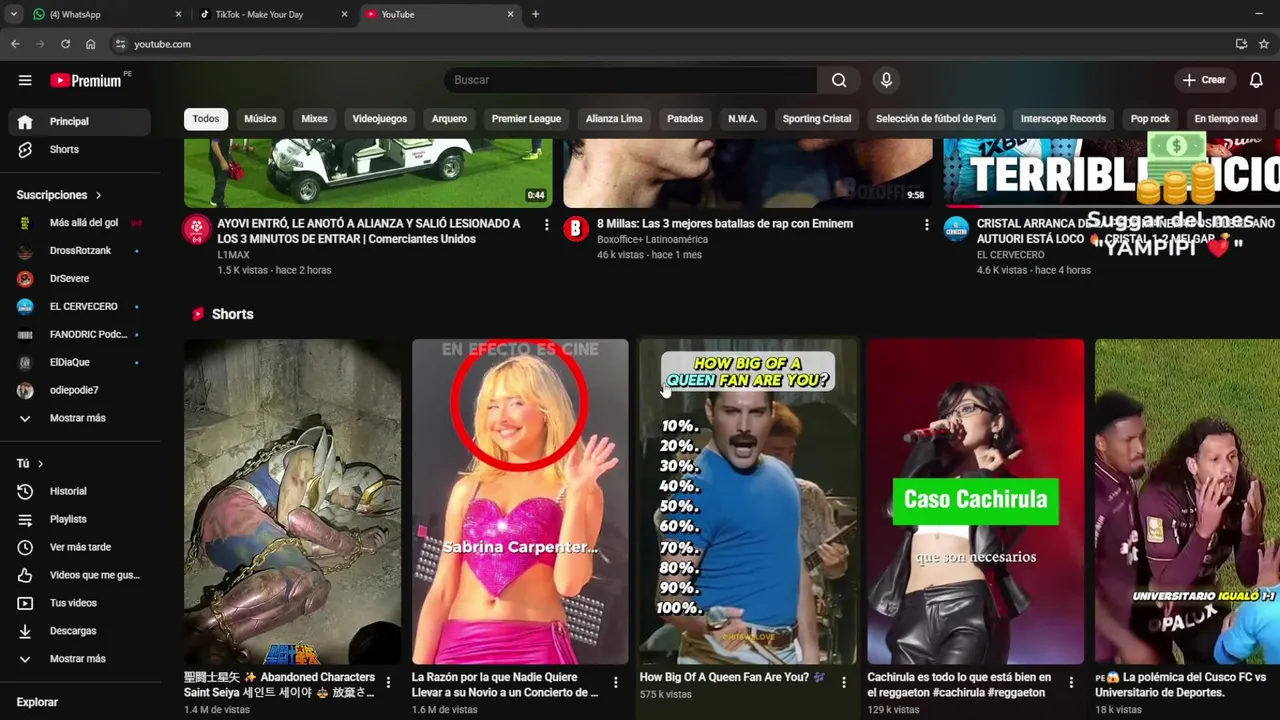Select the En tiempo real chip
The image size is (1280, 720).
[1226, 119]
